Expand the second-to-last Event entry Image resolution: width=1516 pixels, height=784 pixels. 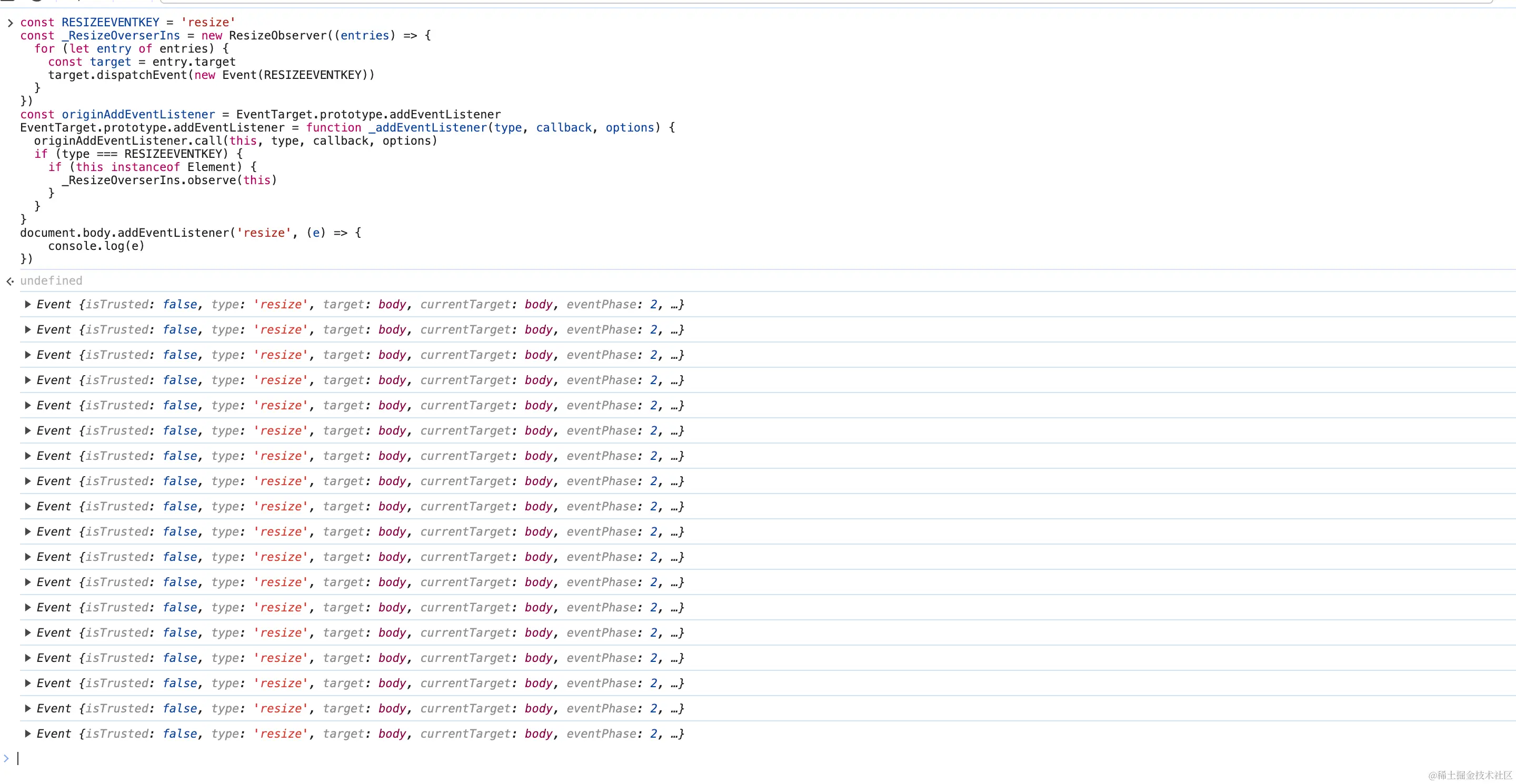pyautogui.click(x=28, y=709)
